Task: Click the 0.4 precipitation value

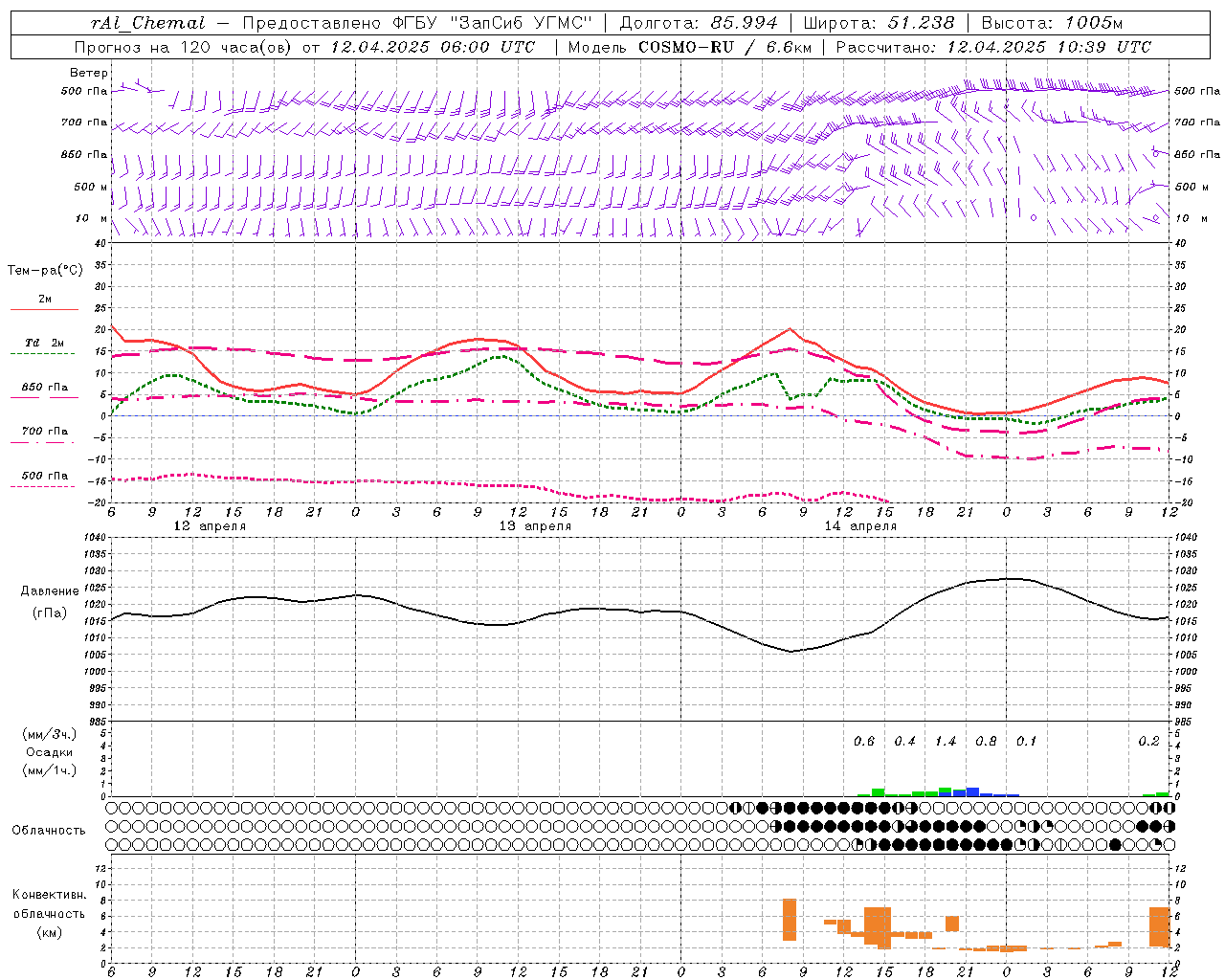Action: tap(904, 742)
